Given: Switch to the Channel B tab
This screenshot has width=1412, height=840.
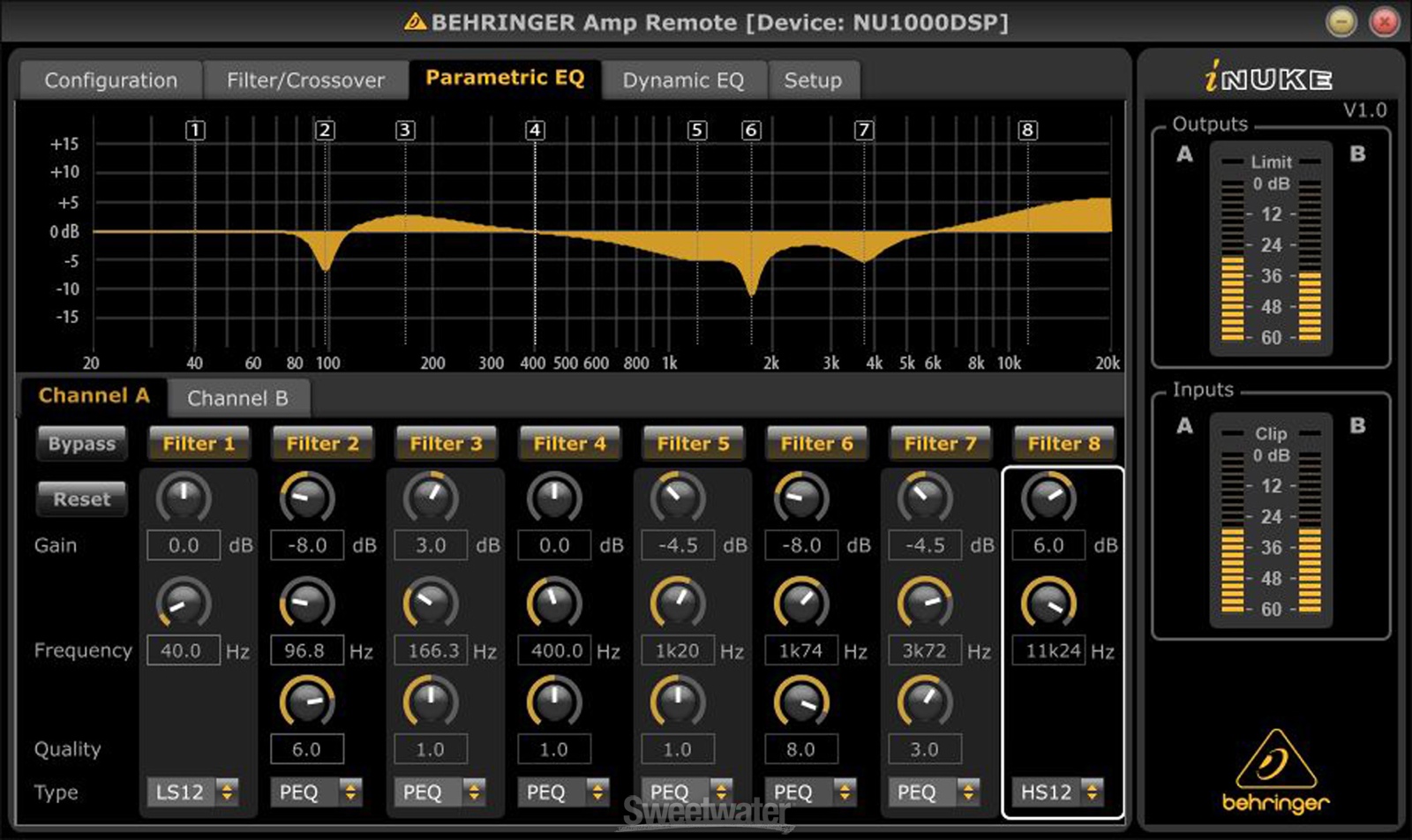Looking at the screenshot, I should pos(237,399).
